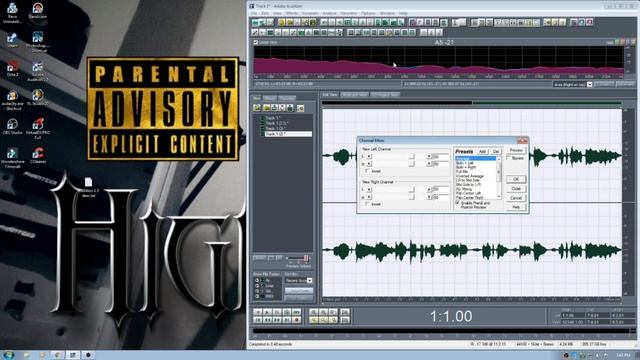Click the 1:1.00 time display
640x360 pixels.
tap(451, 316)
